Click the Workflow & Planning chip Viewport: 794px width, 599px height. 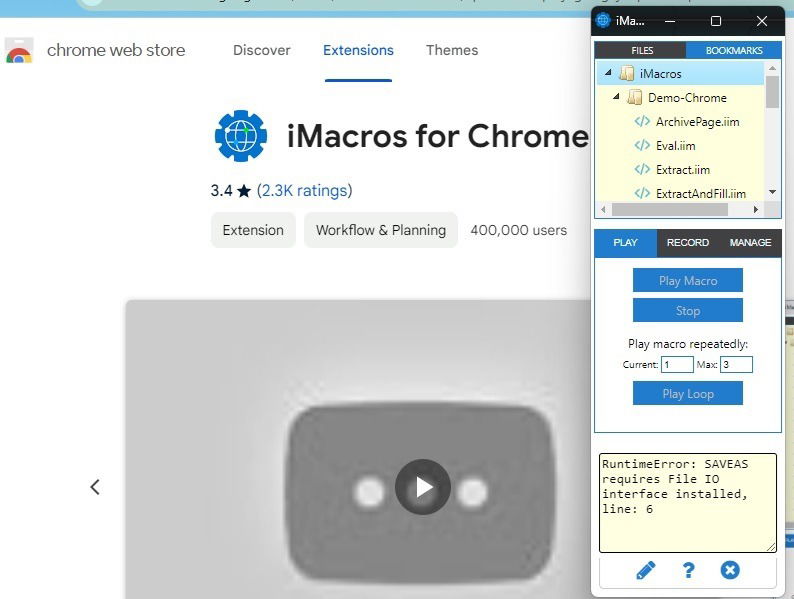pos(381,230)
